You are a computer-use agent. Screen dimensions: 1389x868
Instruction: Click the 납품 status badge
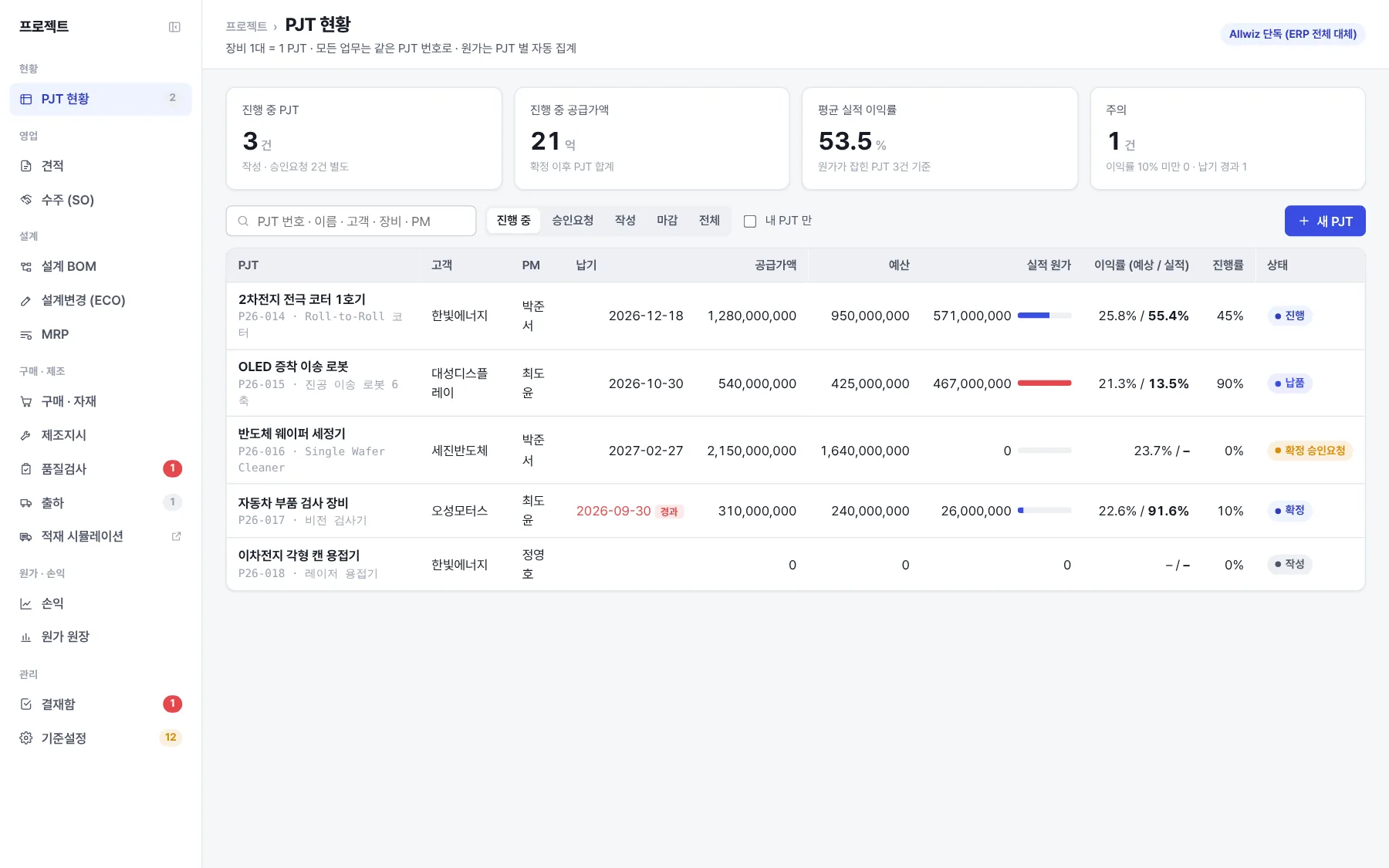[1289, 383]
